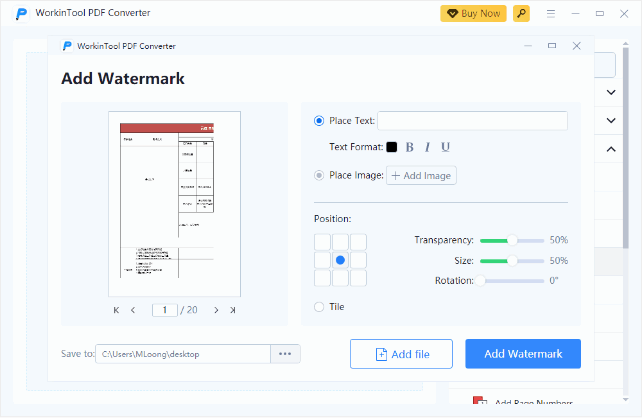
Task: Toggle italic text format
Action: pos(427,147)
